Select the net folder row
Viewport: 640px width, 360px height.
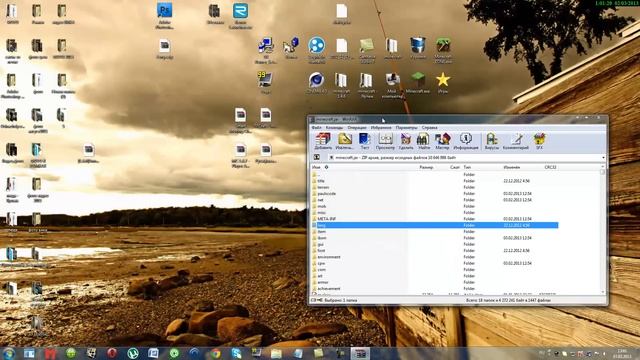pos(435,200)
